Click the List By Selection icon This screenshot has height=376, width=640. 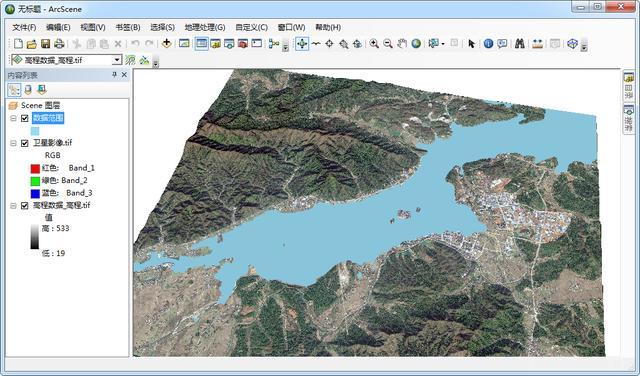pos(42,89)
